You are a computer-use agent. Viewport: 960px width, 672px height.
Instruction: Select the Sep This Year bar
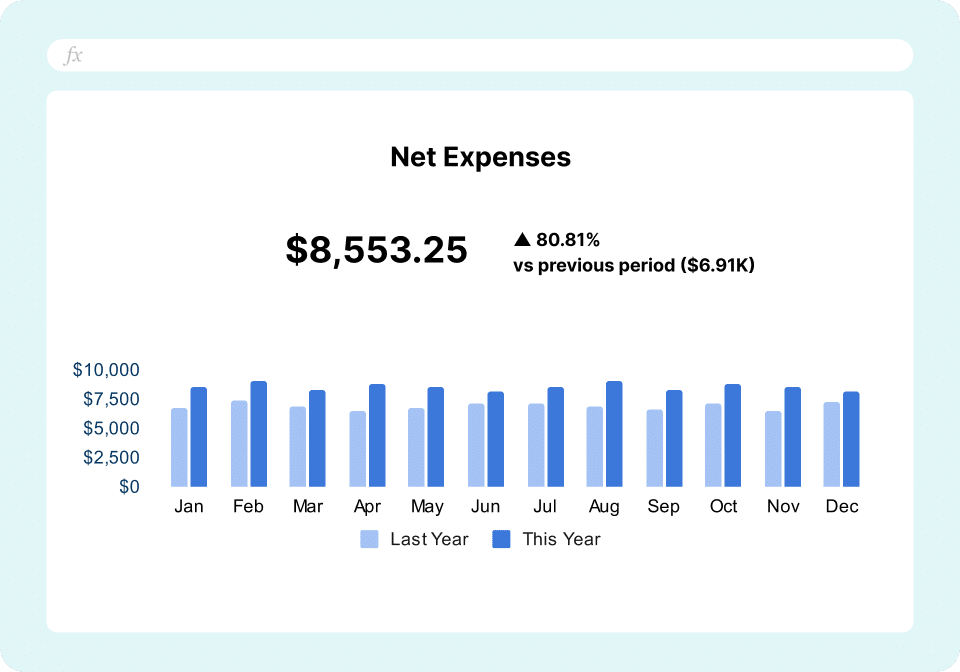pyautogui.click(x=674, y=438)
